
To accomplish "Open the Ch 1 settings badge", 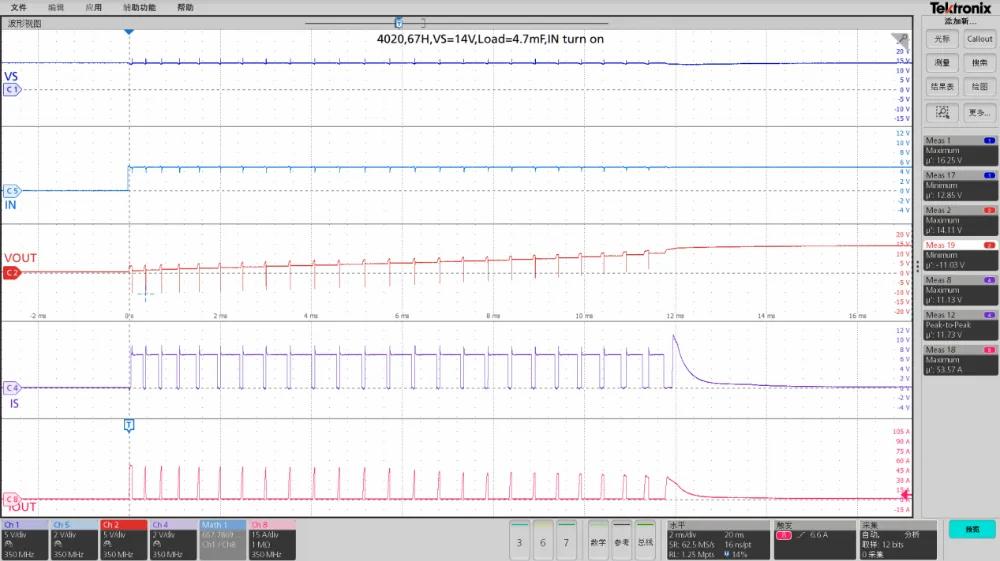I will 24,538.
